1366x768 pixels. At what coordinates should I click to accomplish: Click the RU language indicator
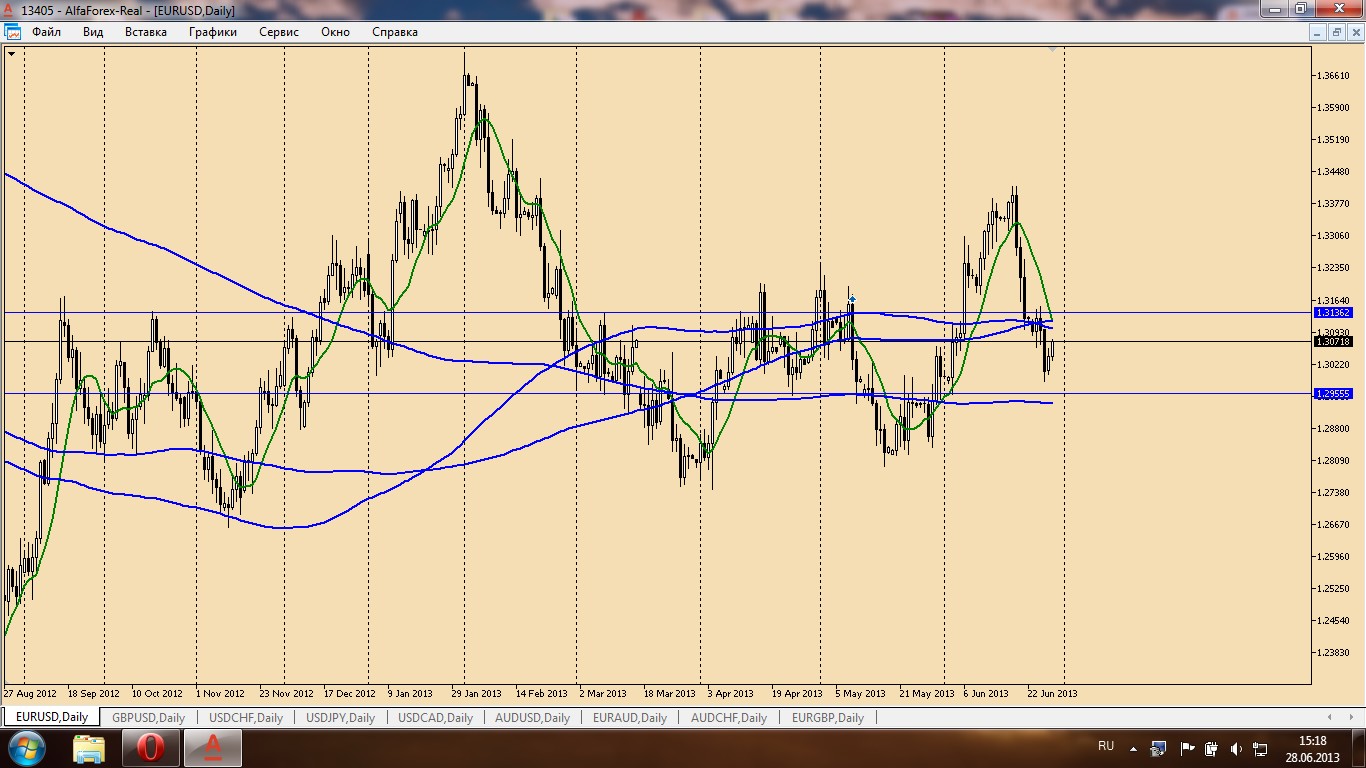[x=1106, y=746]
